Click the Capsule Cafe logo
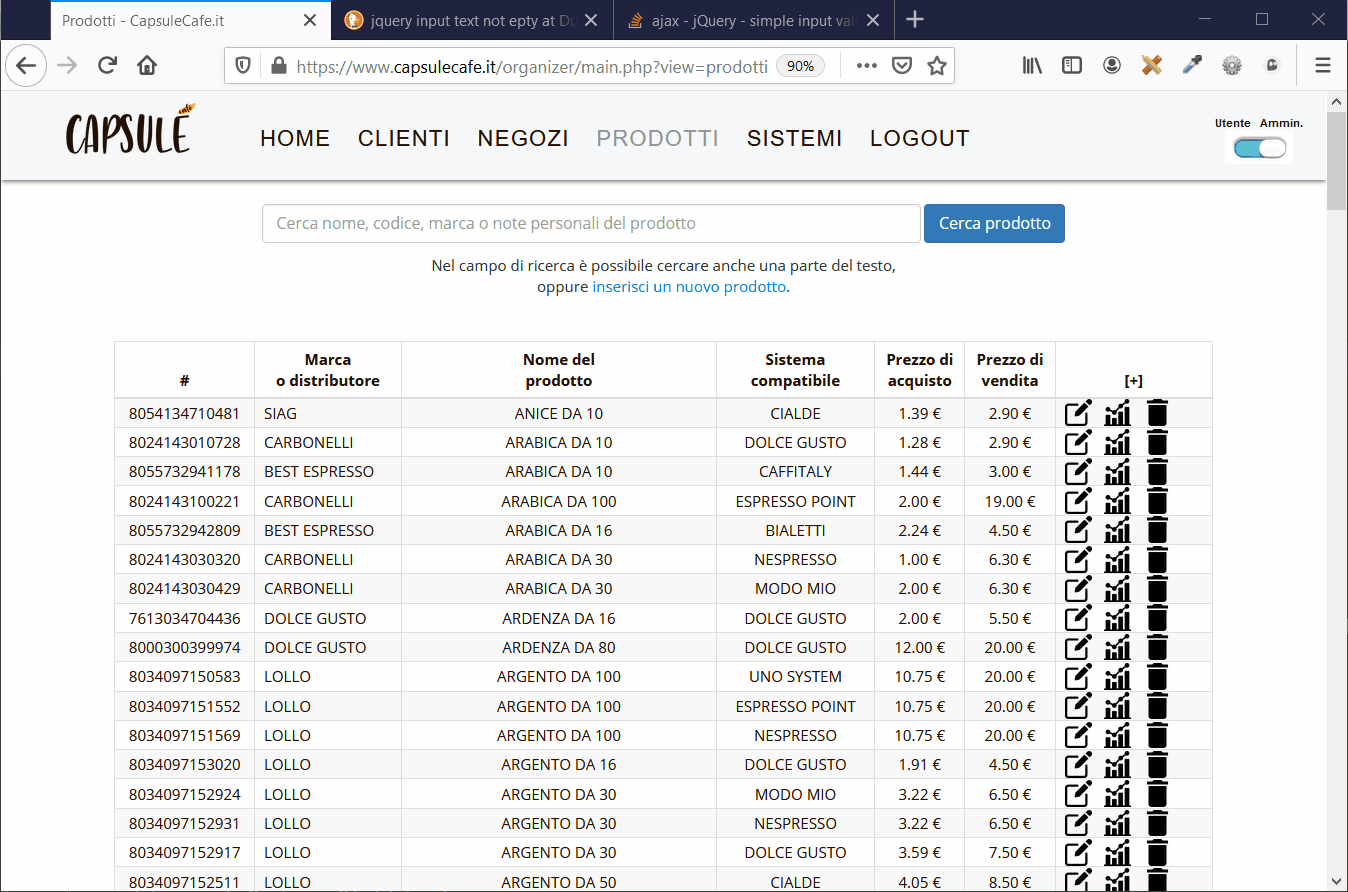The width and height of the screenshot is (1348, 892). click(130, 130)
